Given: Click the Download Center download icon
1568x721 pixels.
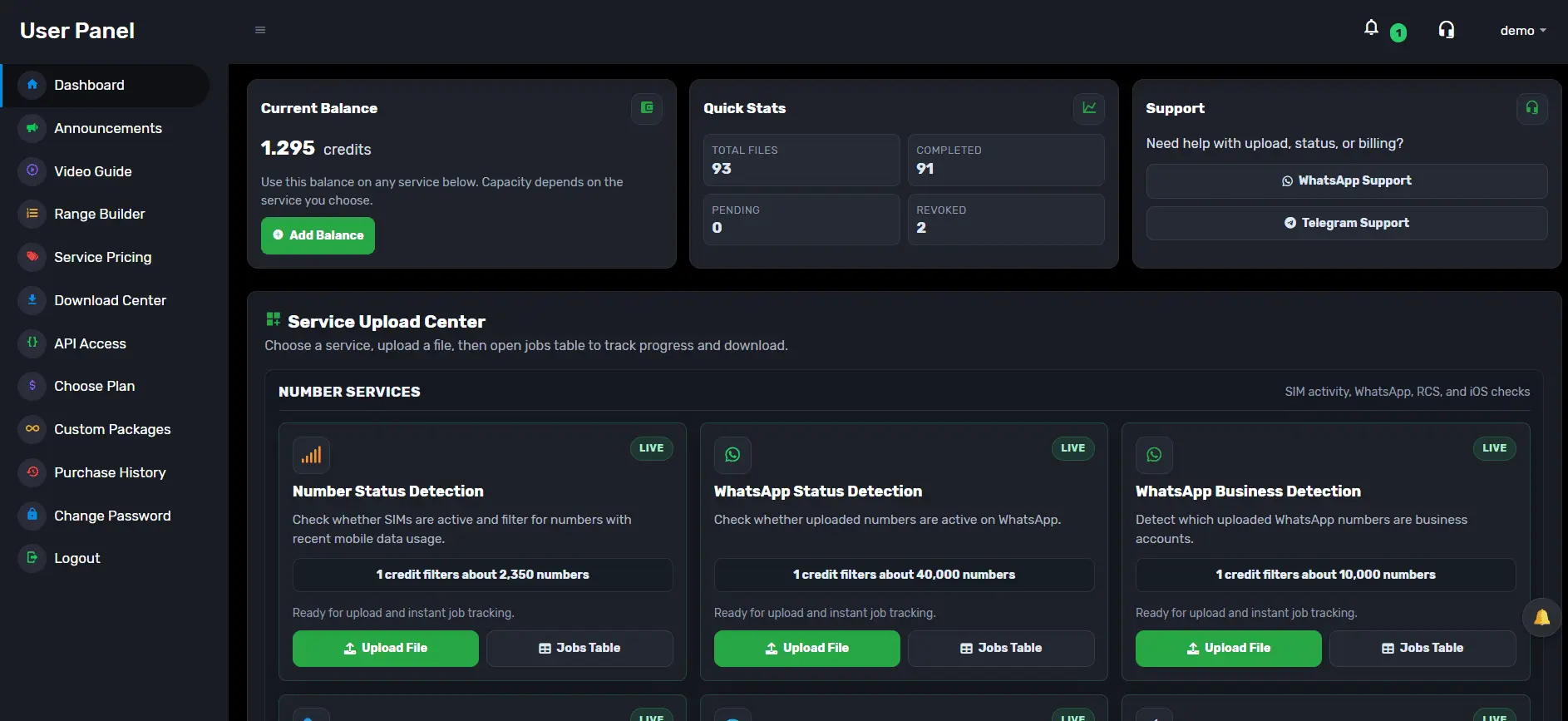Looking at the screenshot, I should [x=32, y=300].
